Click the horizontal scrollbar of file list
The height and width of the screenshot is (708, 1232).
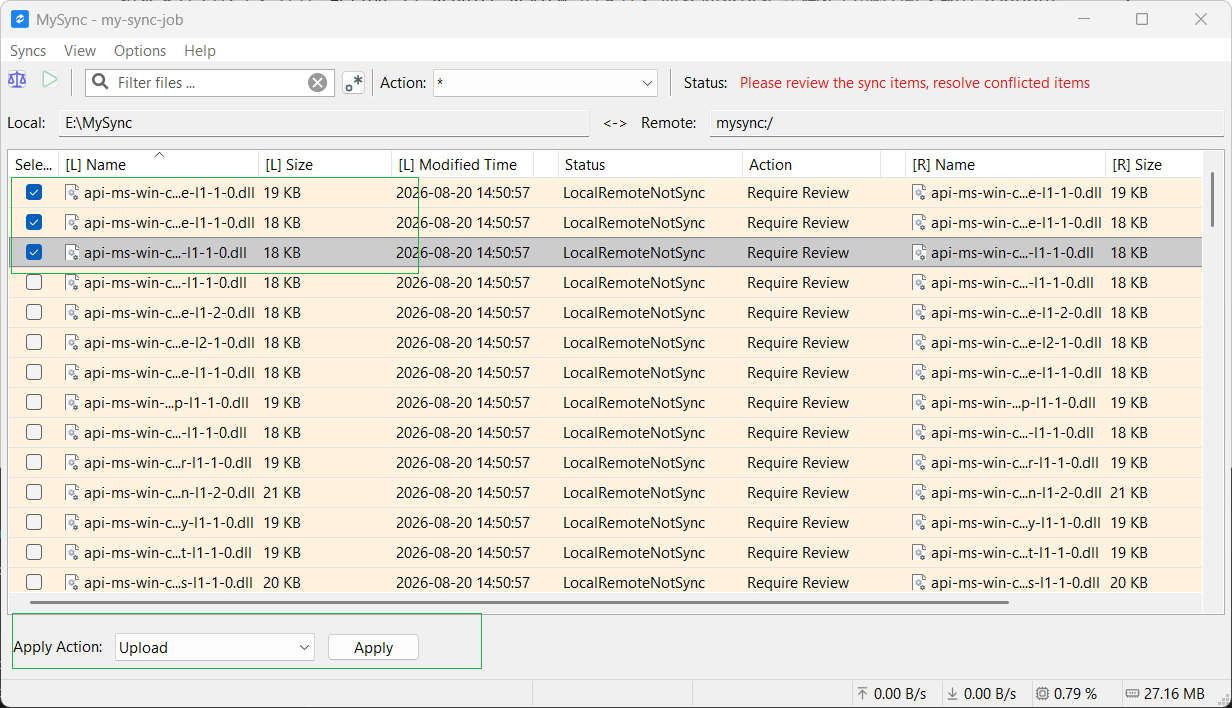pos(519,602)
